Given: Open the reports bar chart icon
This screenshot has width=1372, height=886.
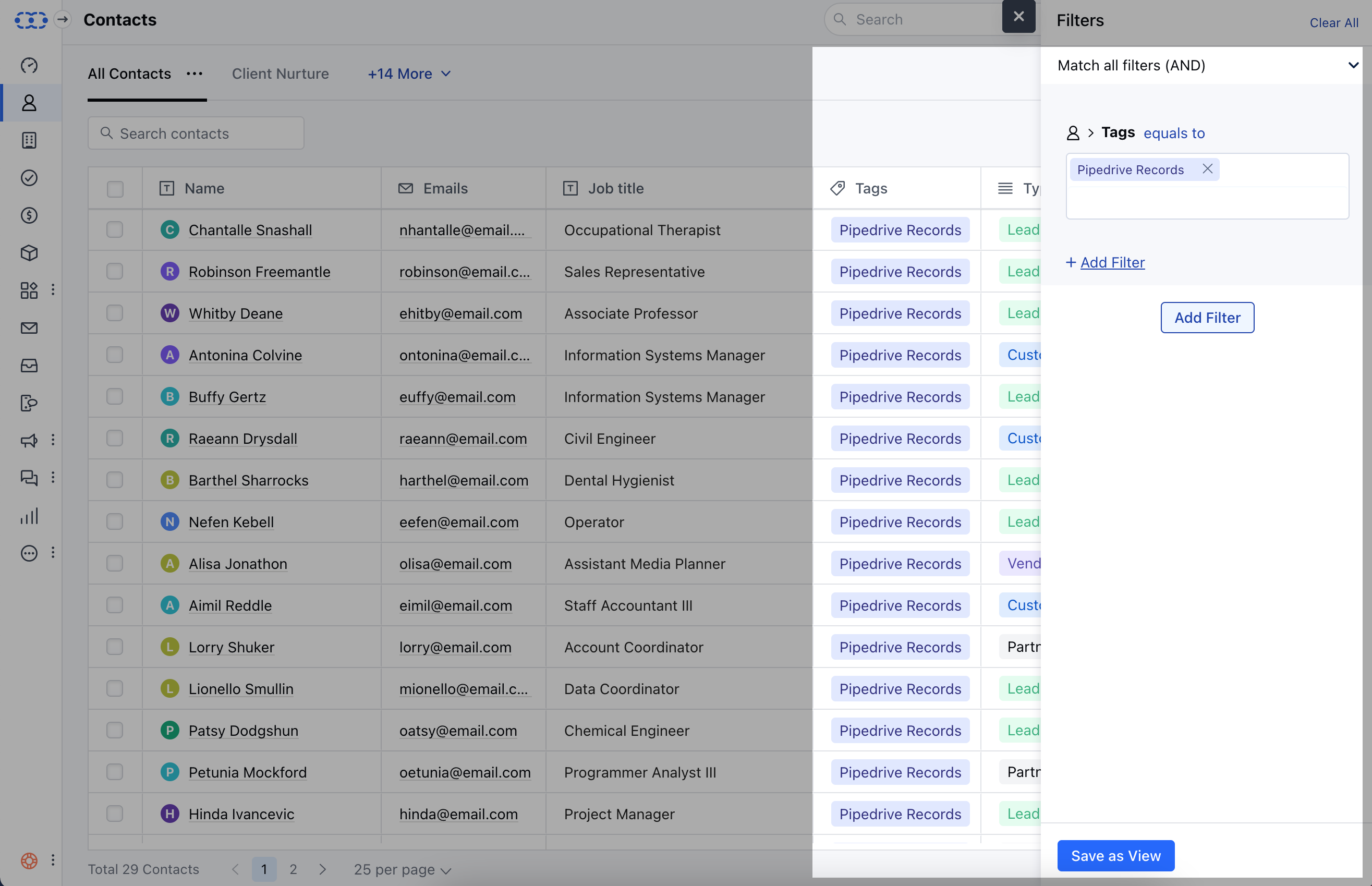Looking at the screenshot, I should [x=29, y=516].
